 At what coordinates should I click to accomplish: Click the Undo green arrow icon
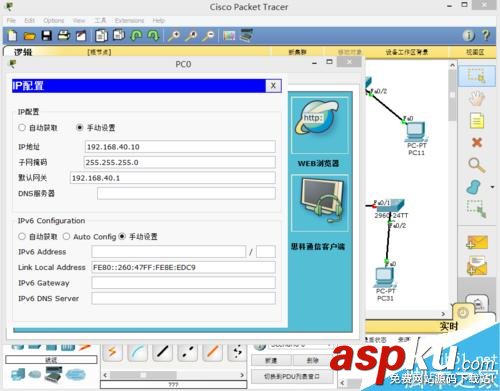point(136,35)
